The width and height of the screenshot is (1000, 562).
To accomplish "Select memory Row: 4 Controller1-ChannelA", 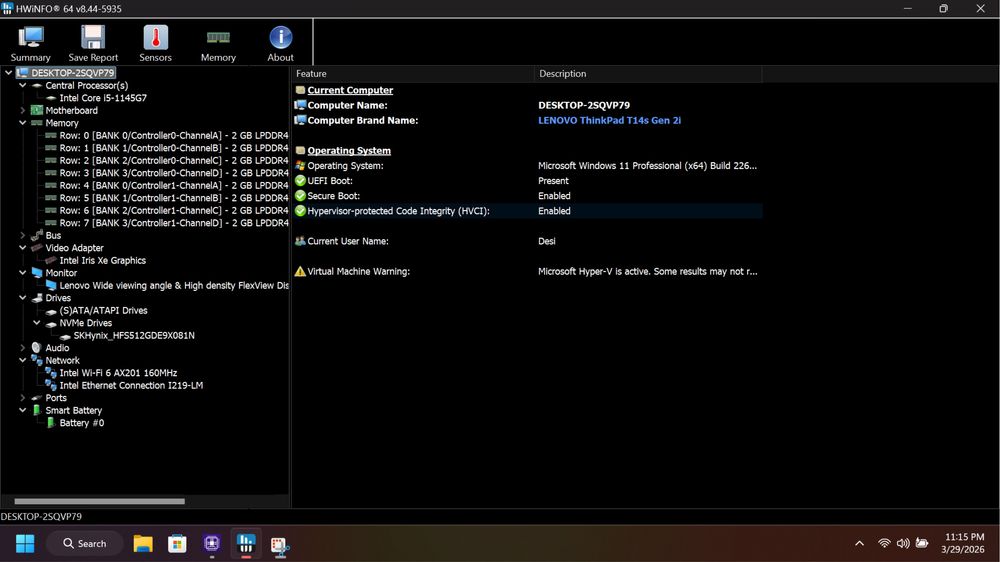I will pos(173,186).
